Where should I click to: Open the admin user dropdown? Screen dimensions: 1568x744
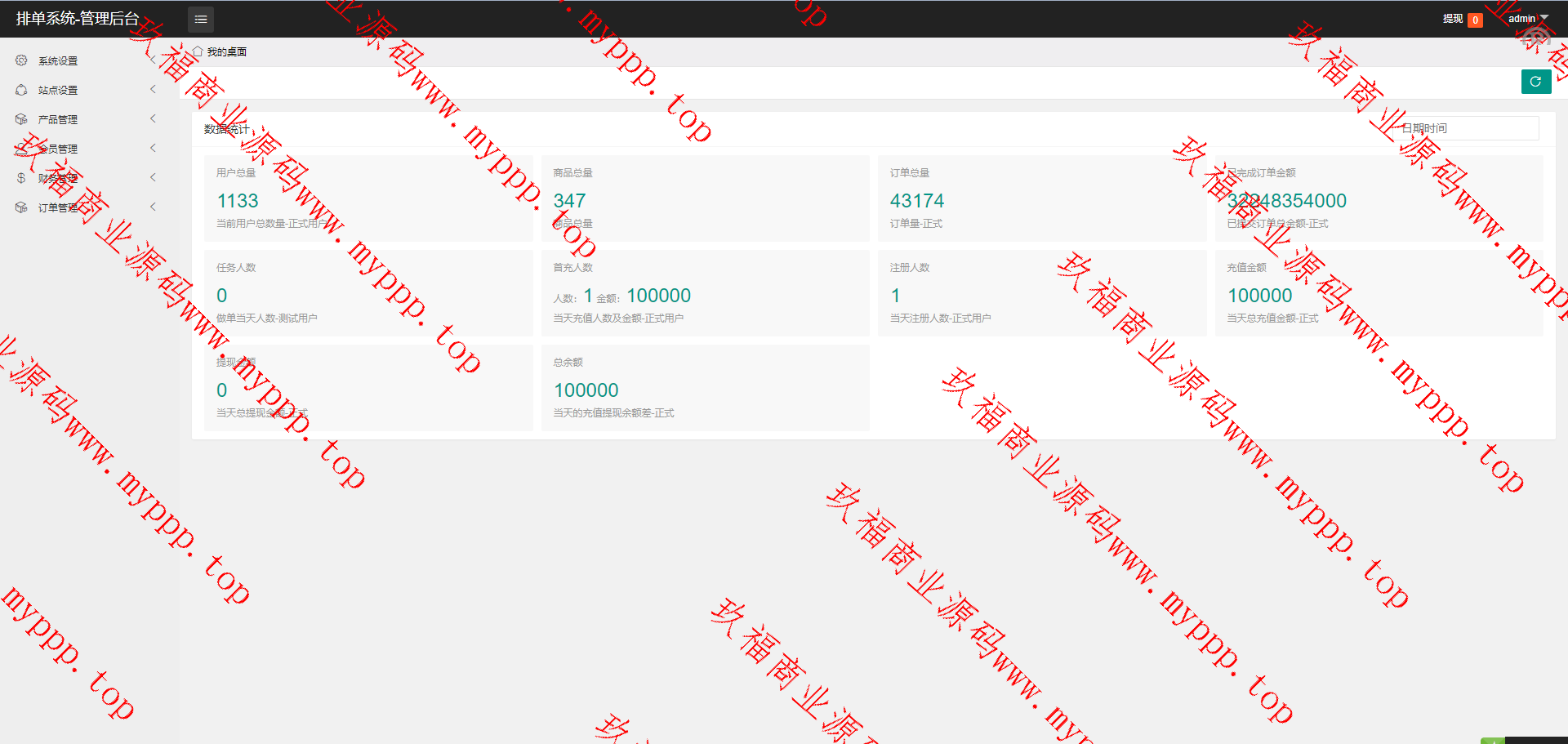(1528, 19)
